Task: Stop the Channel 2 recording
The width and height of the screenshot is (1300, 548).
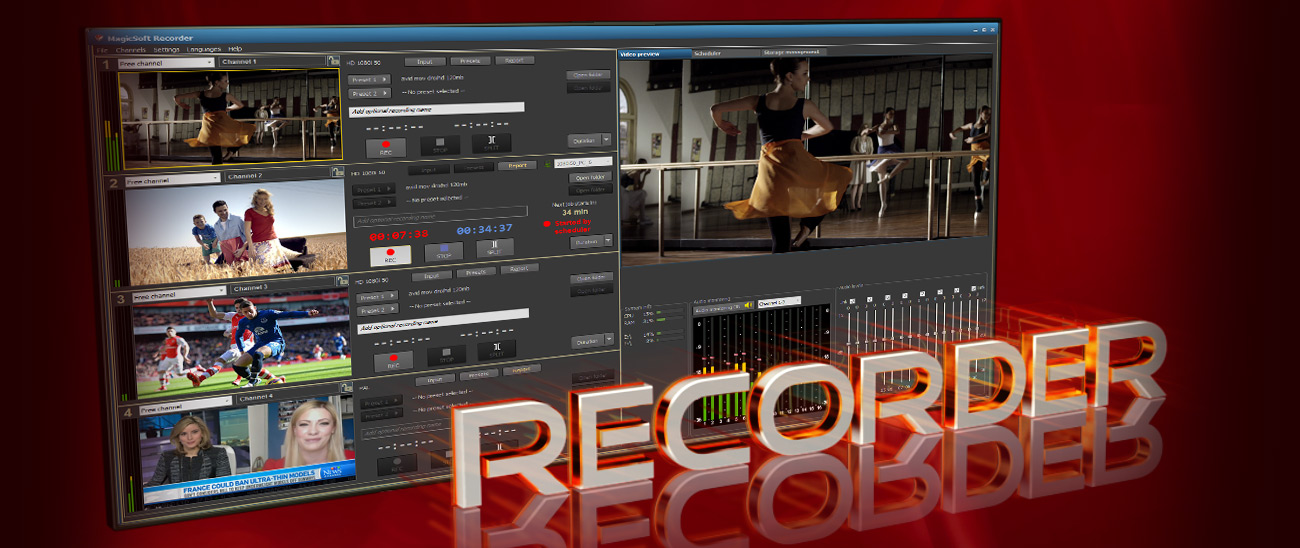Action: (445, 251)
